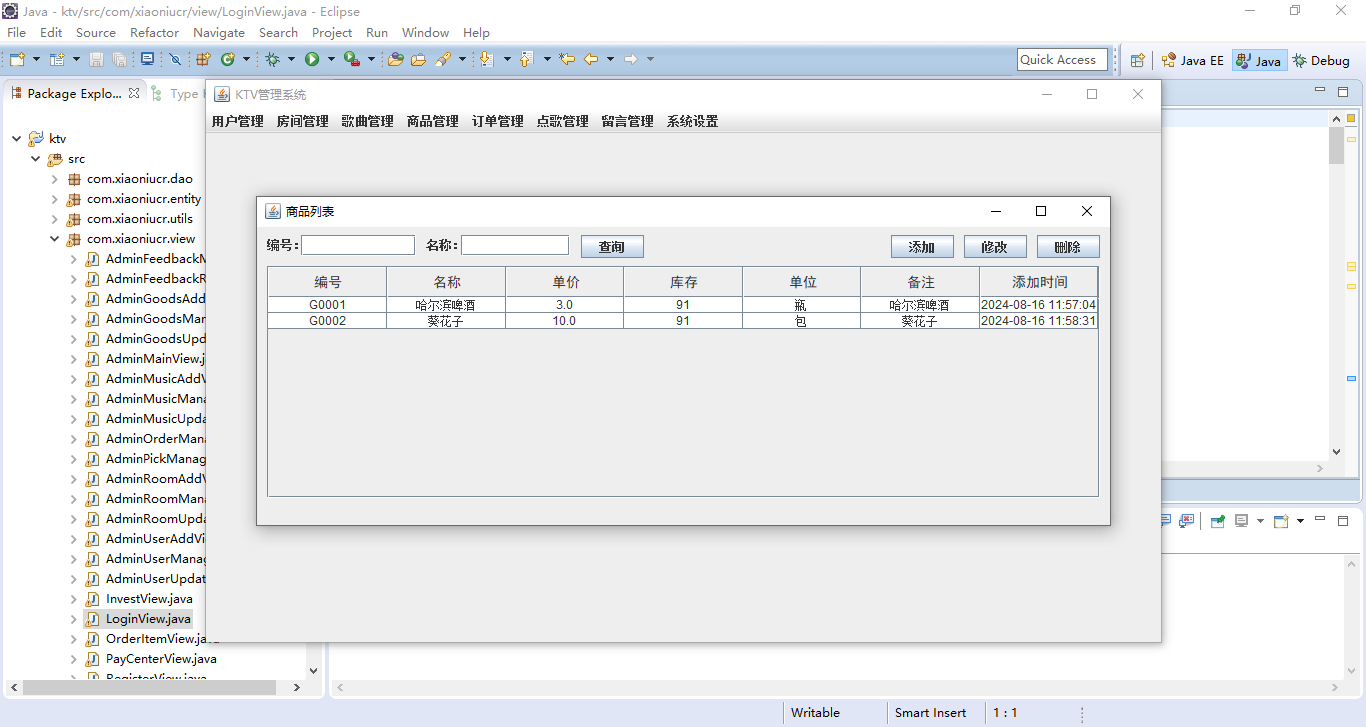The width and height of the screenshot is (1366, 727).
Task: Click the Previous Annotation icon
Action: coord(526,60)
